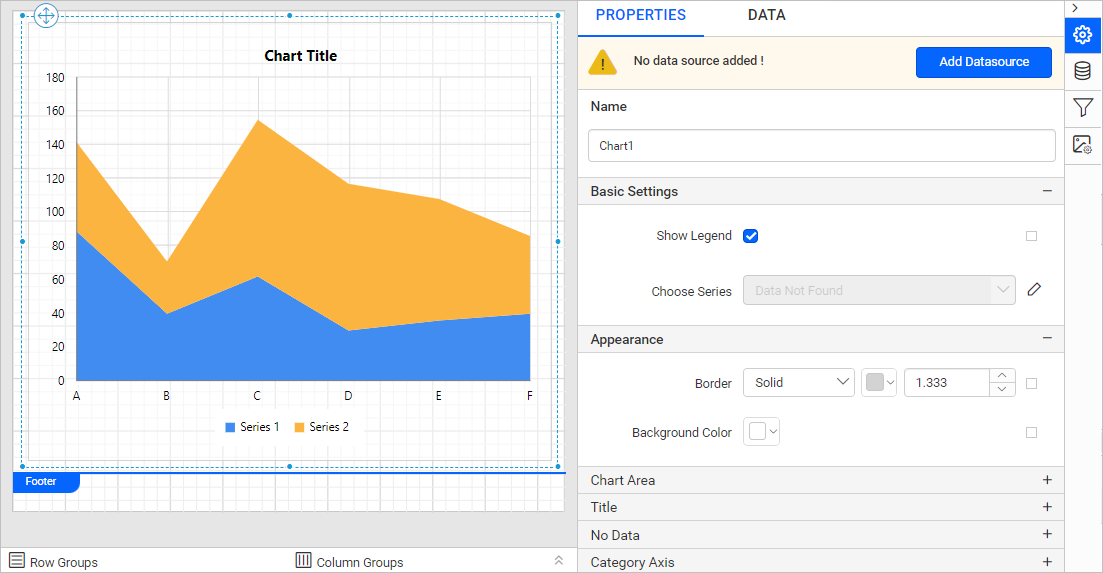This screenshot has width=1103, height=573.
Task: Click the pencil edit icon beside Choose Series
Action: [x=1034, y=290]
